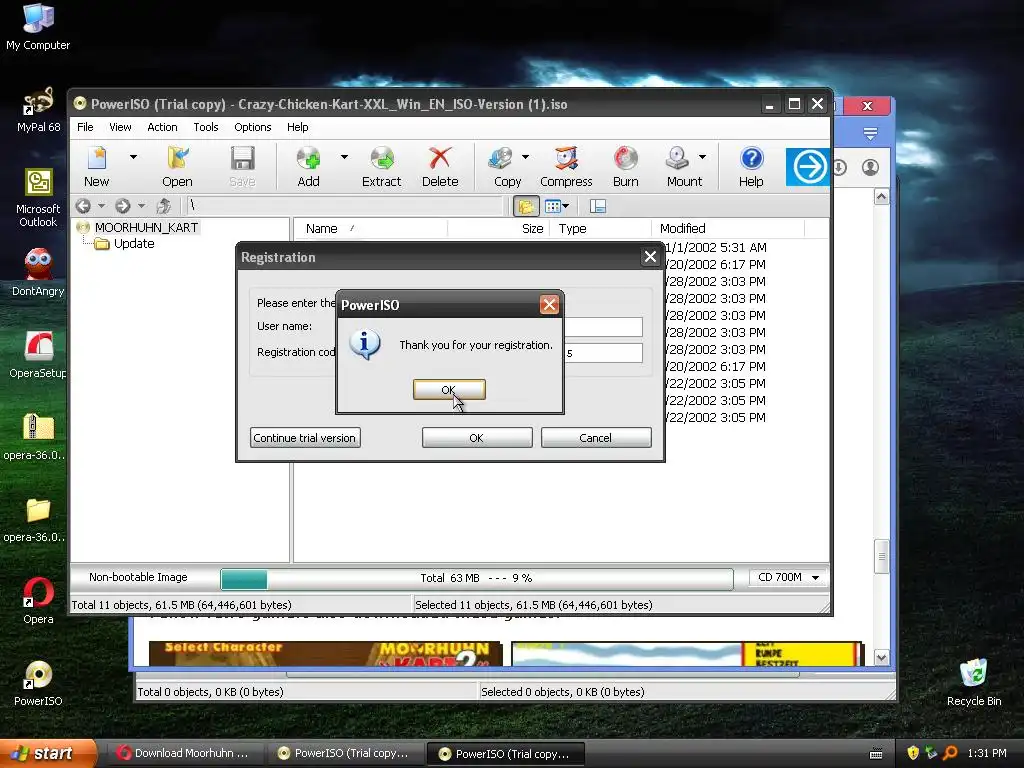
Task: Click the Delete toolbar icon
Action: tap(440, 167)
